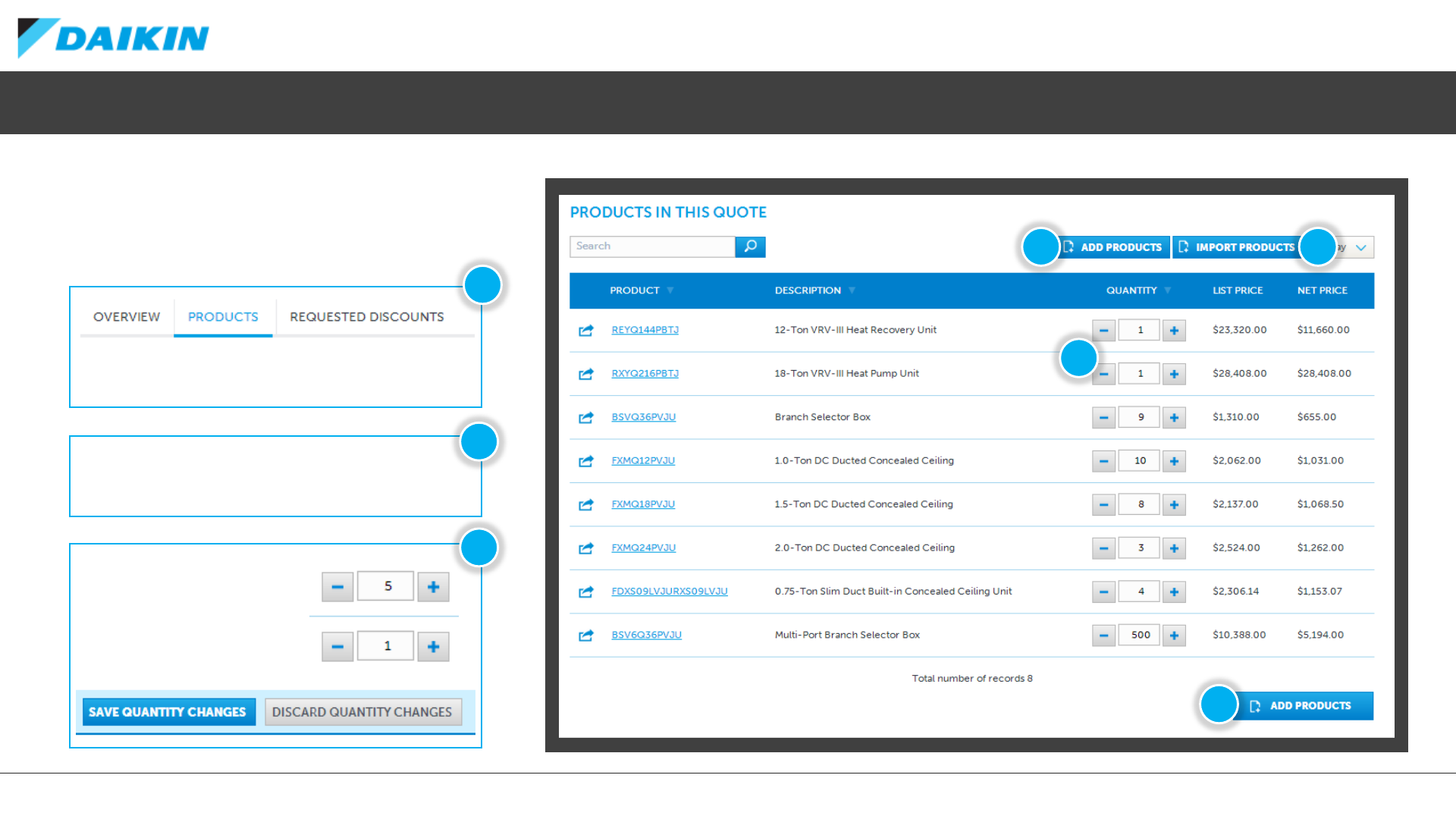Click share icon for FDXS09LVJURXS09LVJU
The image size is (1456, 819).
coord(585,592)
